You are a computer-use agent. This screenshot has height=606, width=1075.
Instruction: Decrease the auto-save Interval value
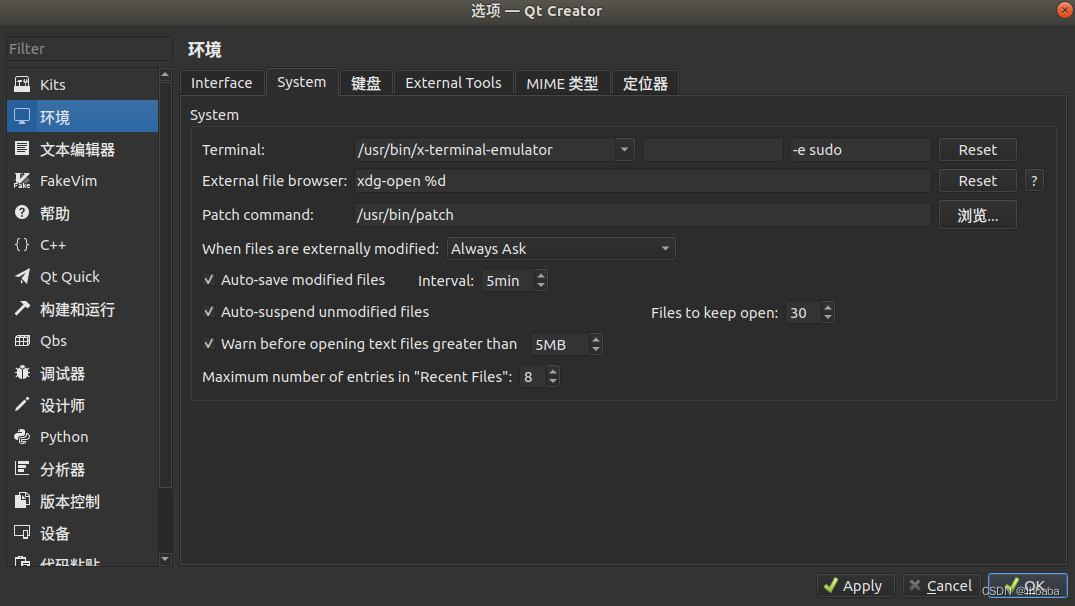541,285
